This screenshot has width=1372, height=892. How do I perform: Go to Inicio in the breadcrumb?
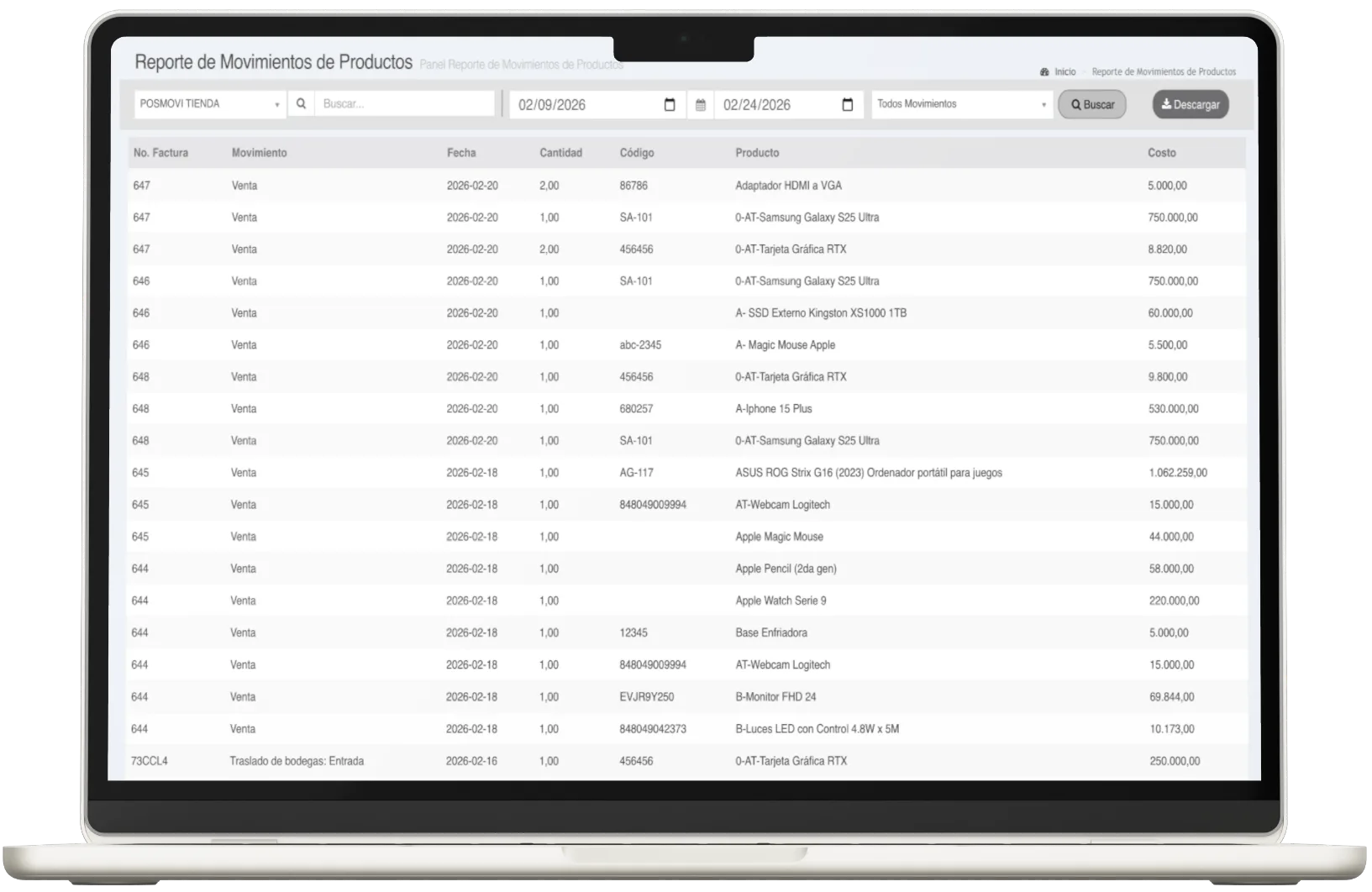pos(1064,72)
